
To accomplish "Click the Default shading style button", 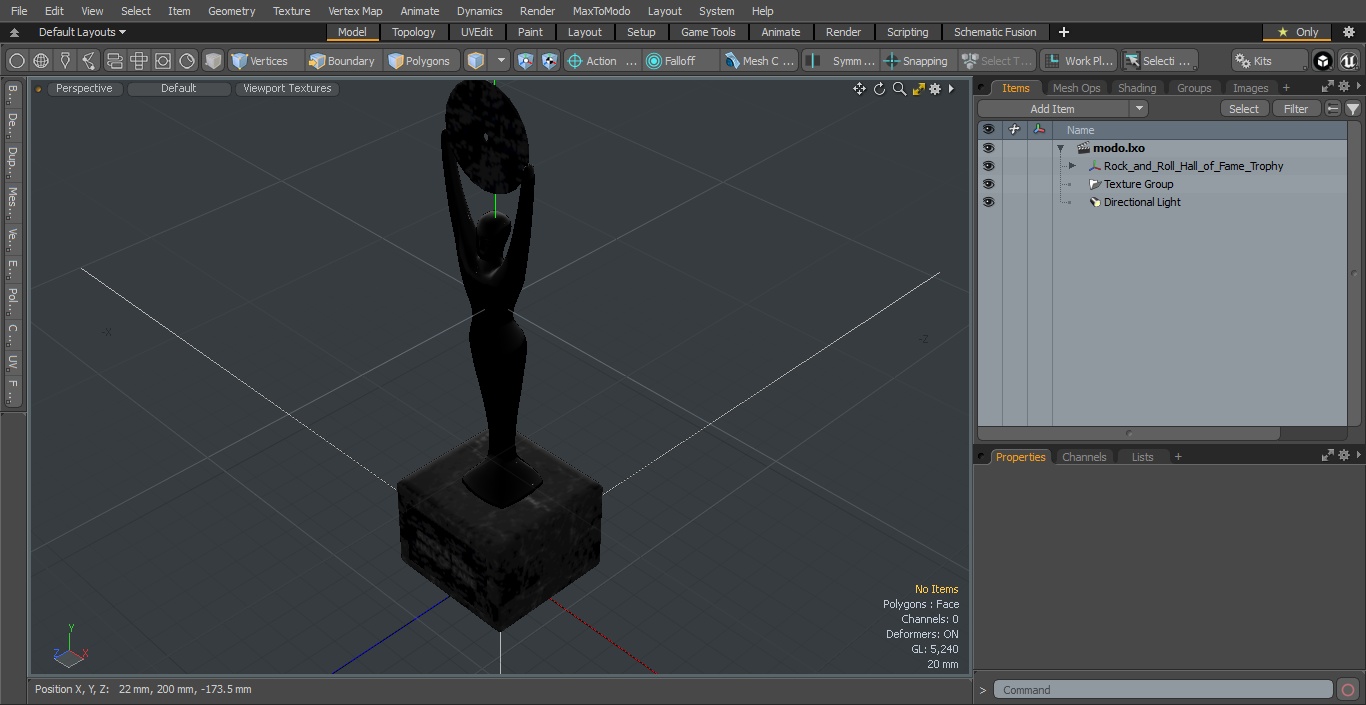I will (x=178, y=88).
